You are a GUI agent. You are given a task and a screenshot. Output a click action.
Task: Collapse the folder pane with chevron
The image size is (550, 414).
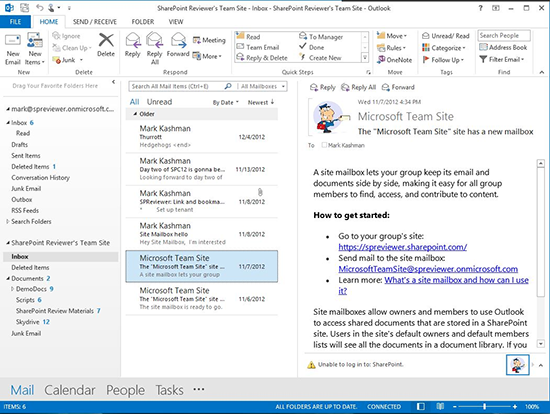point(113,82)
